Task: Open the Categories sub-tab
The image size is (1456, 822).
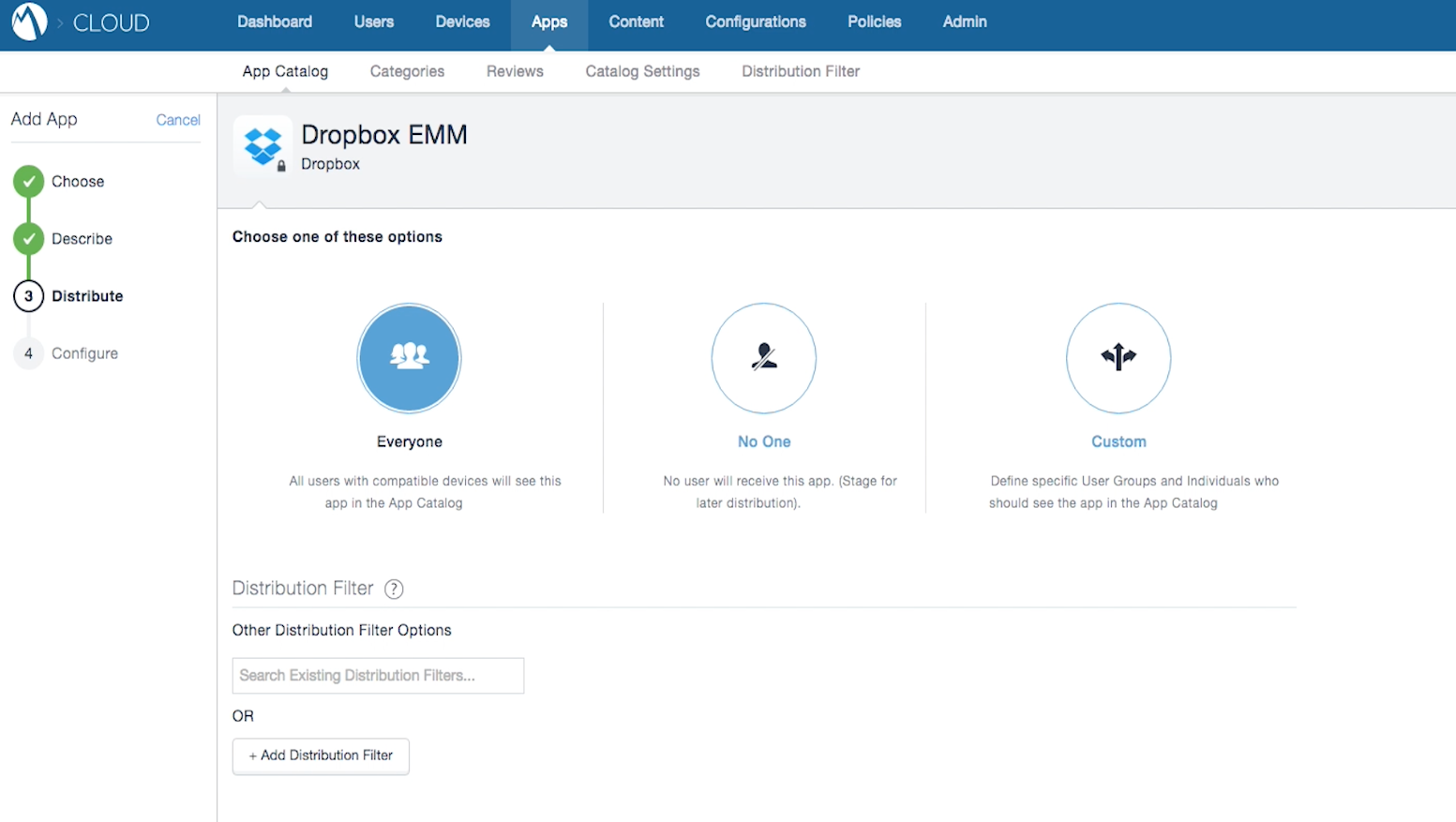Action: (x=407, y=71)
